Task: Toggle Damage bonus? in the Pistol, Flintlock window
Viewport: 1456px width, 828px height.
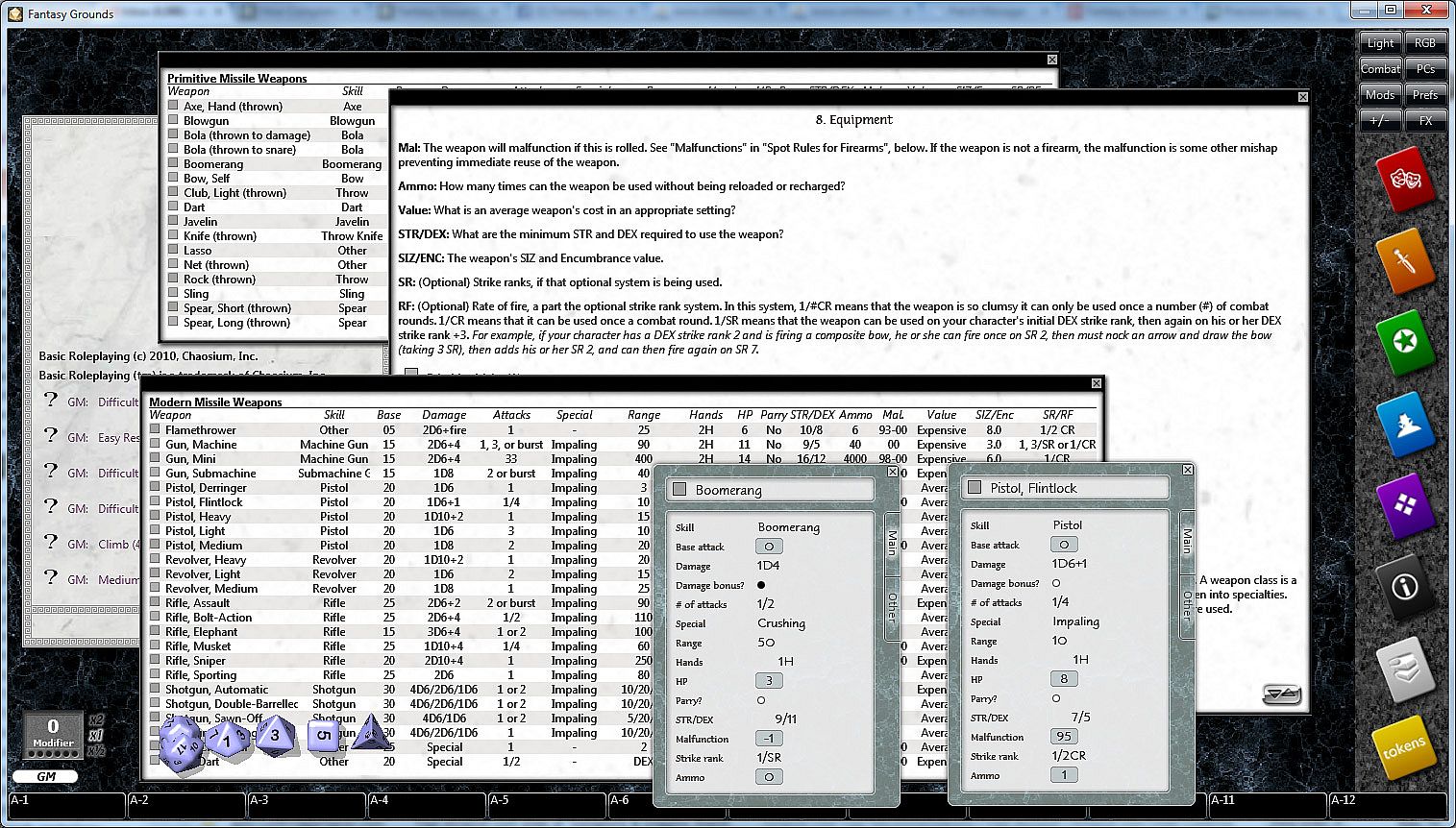Action: pos(1056,583)
